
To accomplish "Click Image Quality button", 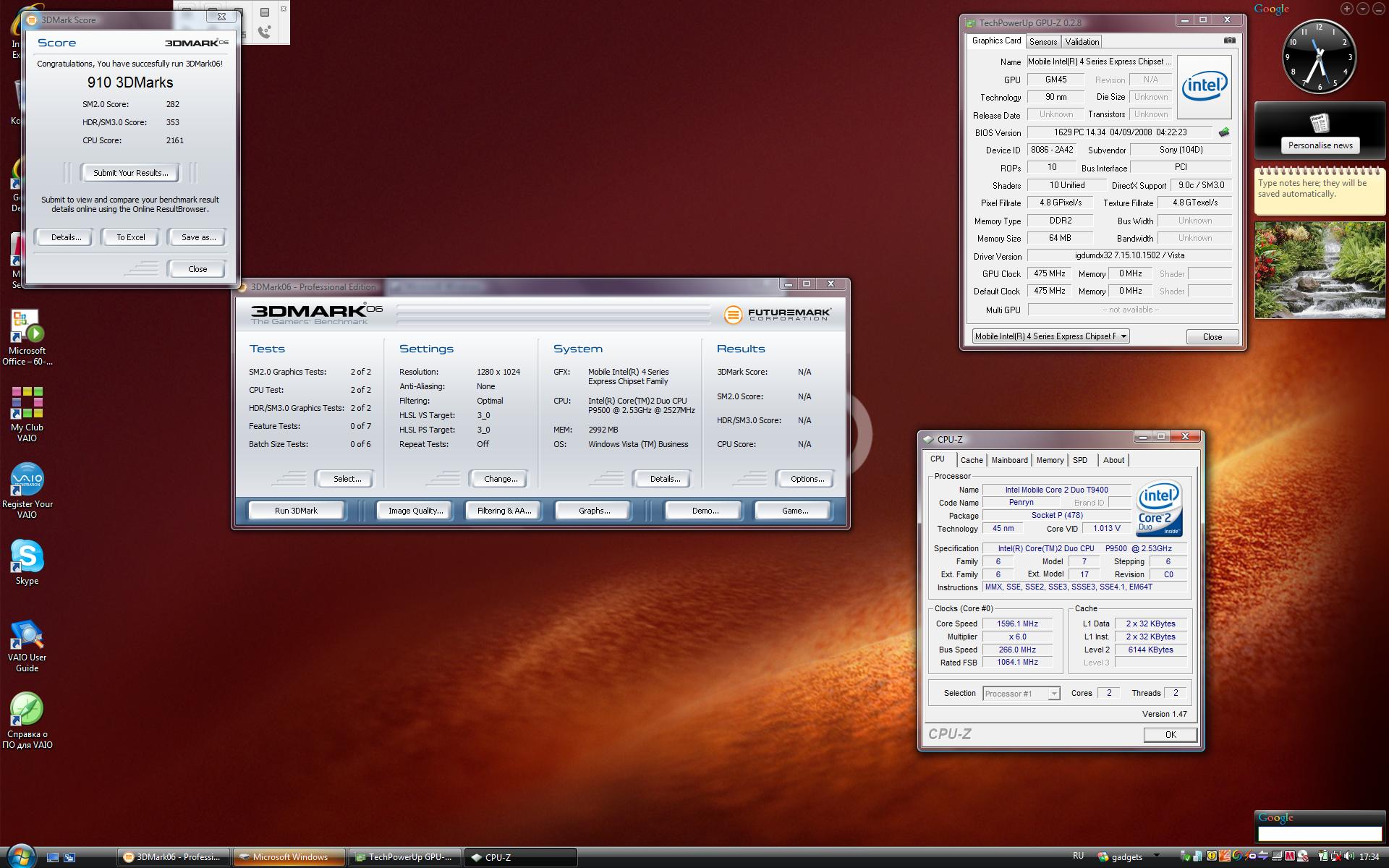I will pyautogui.click(x=415, y=511).
